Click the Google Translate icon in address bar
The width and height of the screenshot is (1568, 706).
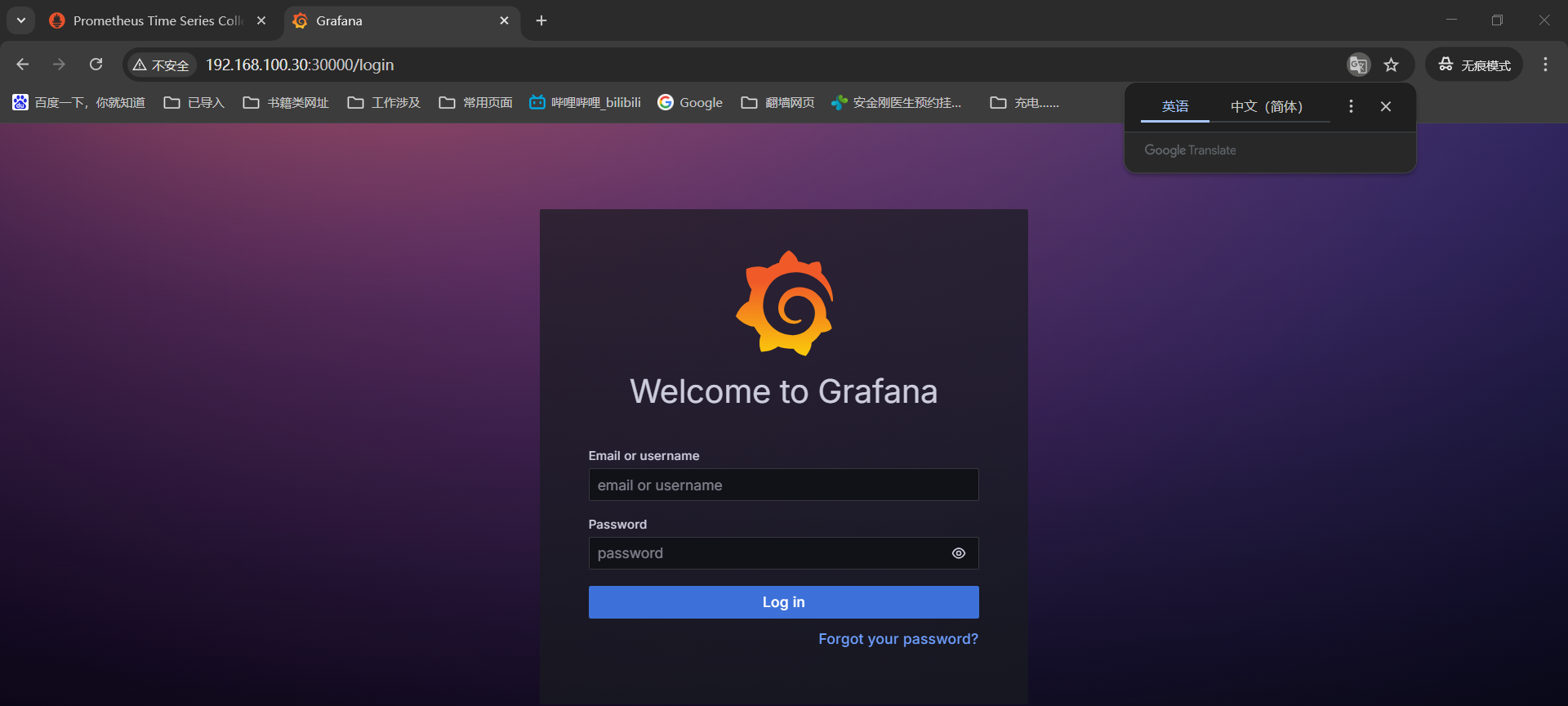tap(1358, 65)
